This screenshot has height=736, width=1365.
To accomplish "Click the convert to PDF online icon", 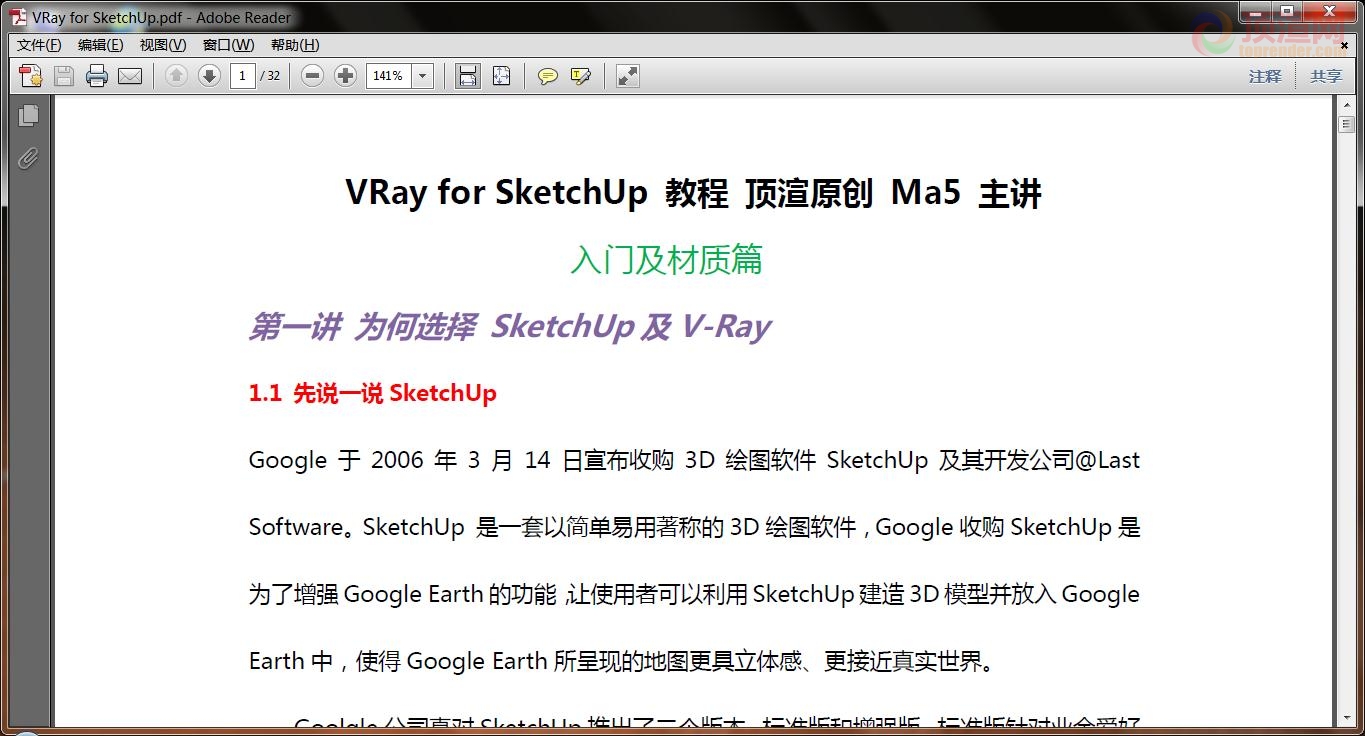I will [x=31, y=76].
